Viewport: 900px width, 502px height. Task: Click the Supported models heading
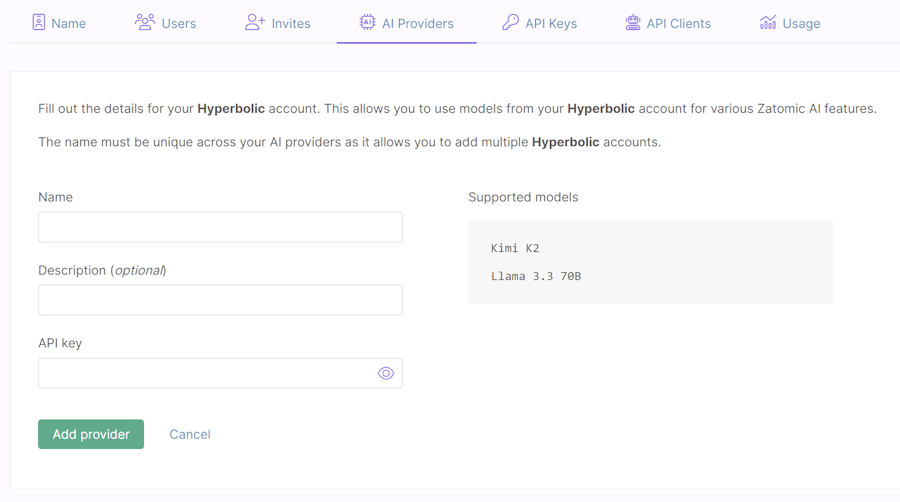(x=523, y=197)
